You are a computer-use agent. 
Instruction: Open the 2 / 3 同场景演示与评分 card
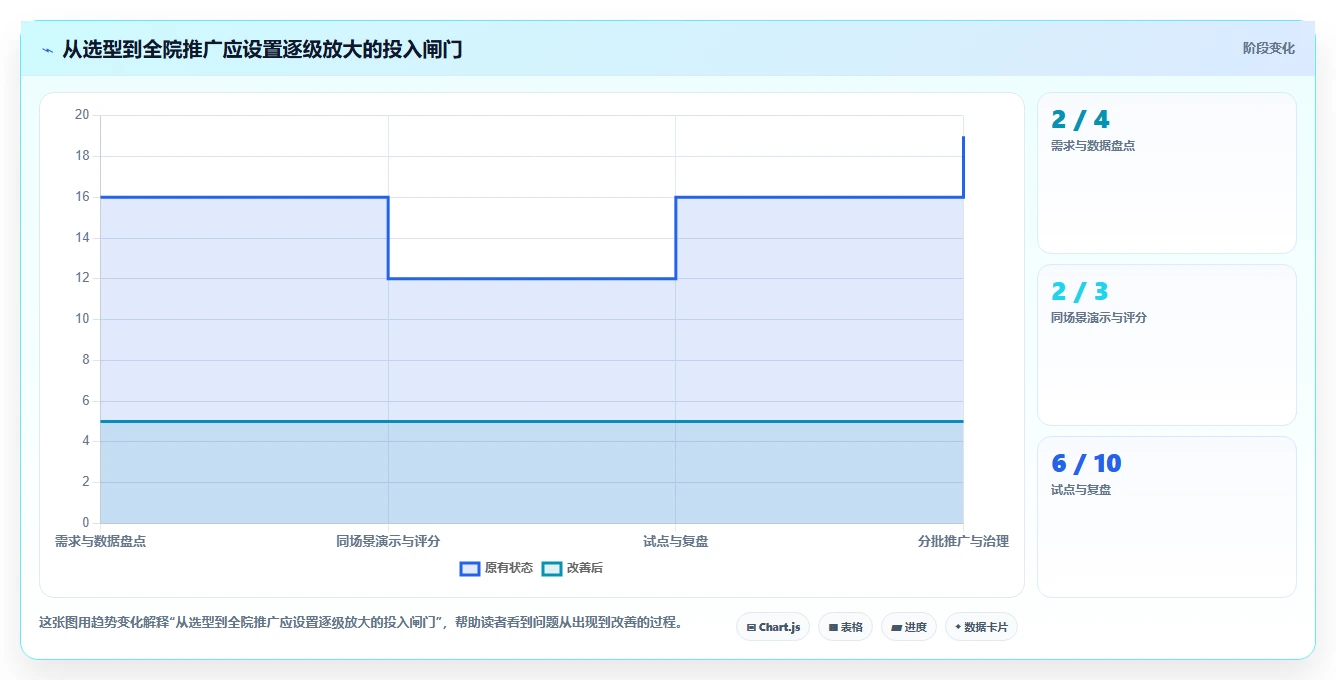pos(1167,345)
